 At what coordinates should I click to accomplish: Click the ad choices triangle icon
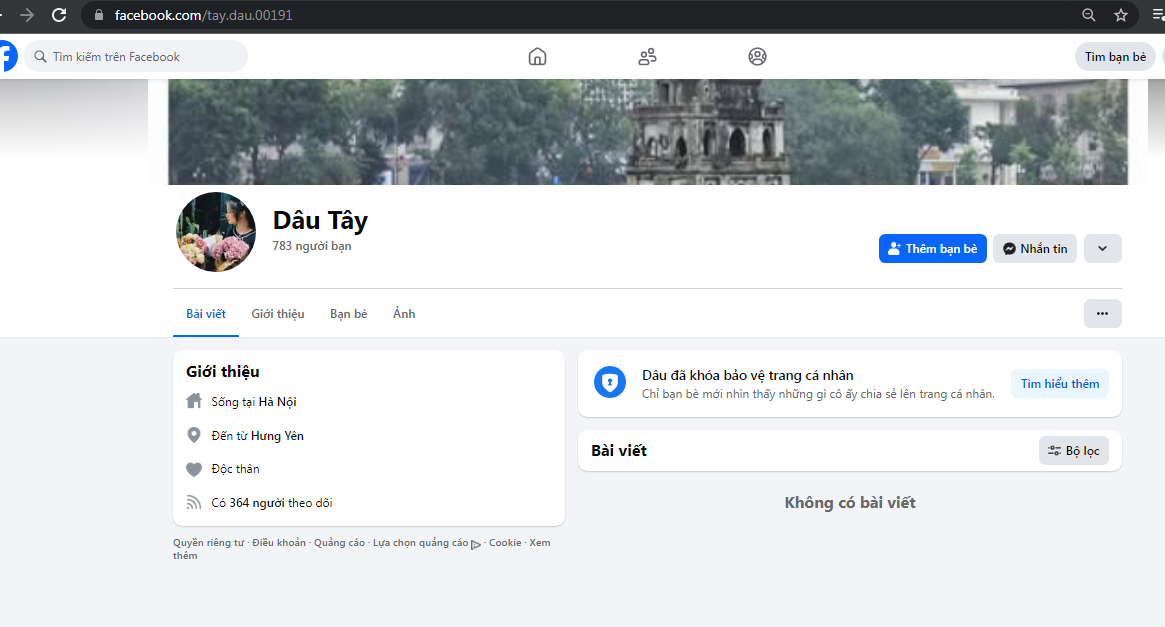(x=476, y=544)
